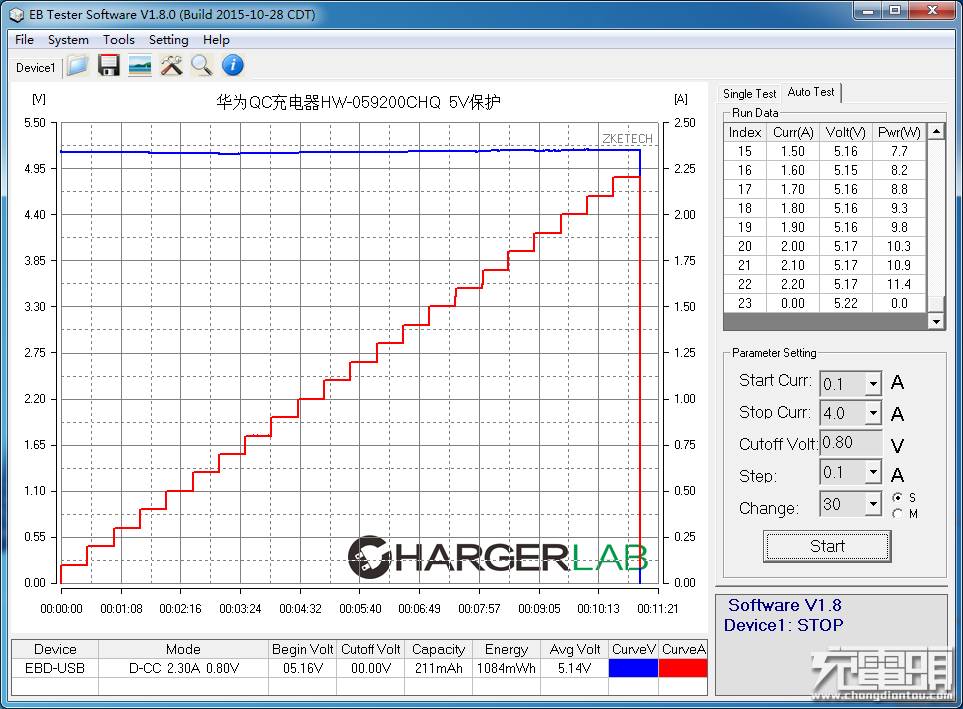Screen dimensions: 963x709
Task: Click the 05.16V begin voltage value
Action: coord(303,668)
